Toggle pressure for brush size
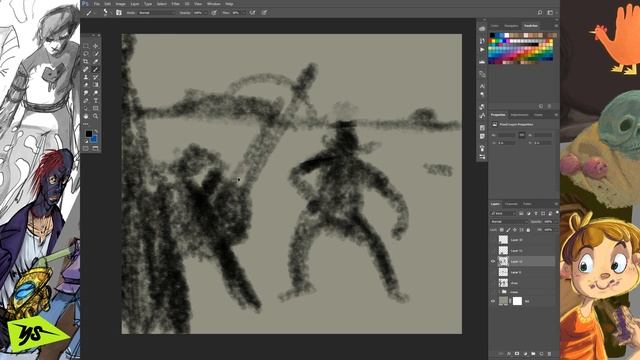This screenshot has height=360, width=640. (264, 13)
